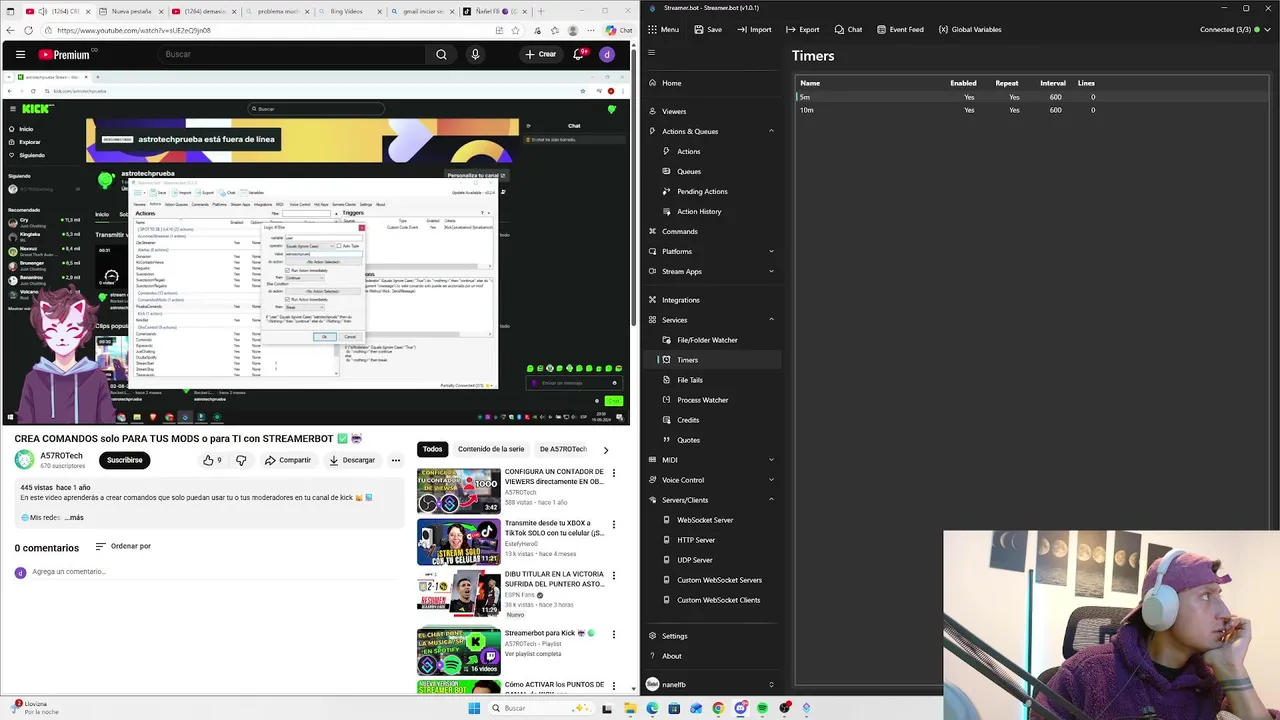The width and height of the screenshot is (1280, 720).
Task: Click Descargar download button
Action: 352,460
